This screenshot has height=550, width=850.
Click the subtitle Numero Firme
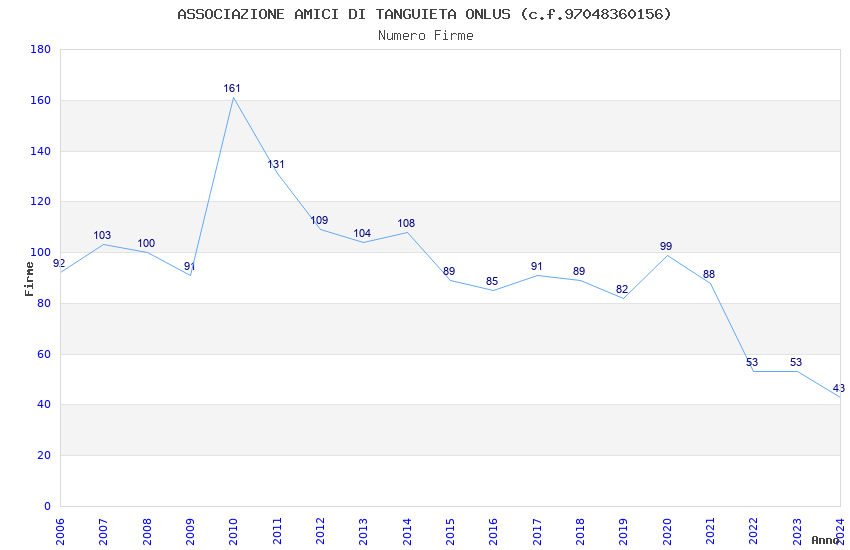(426, 35)
